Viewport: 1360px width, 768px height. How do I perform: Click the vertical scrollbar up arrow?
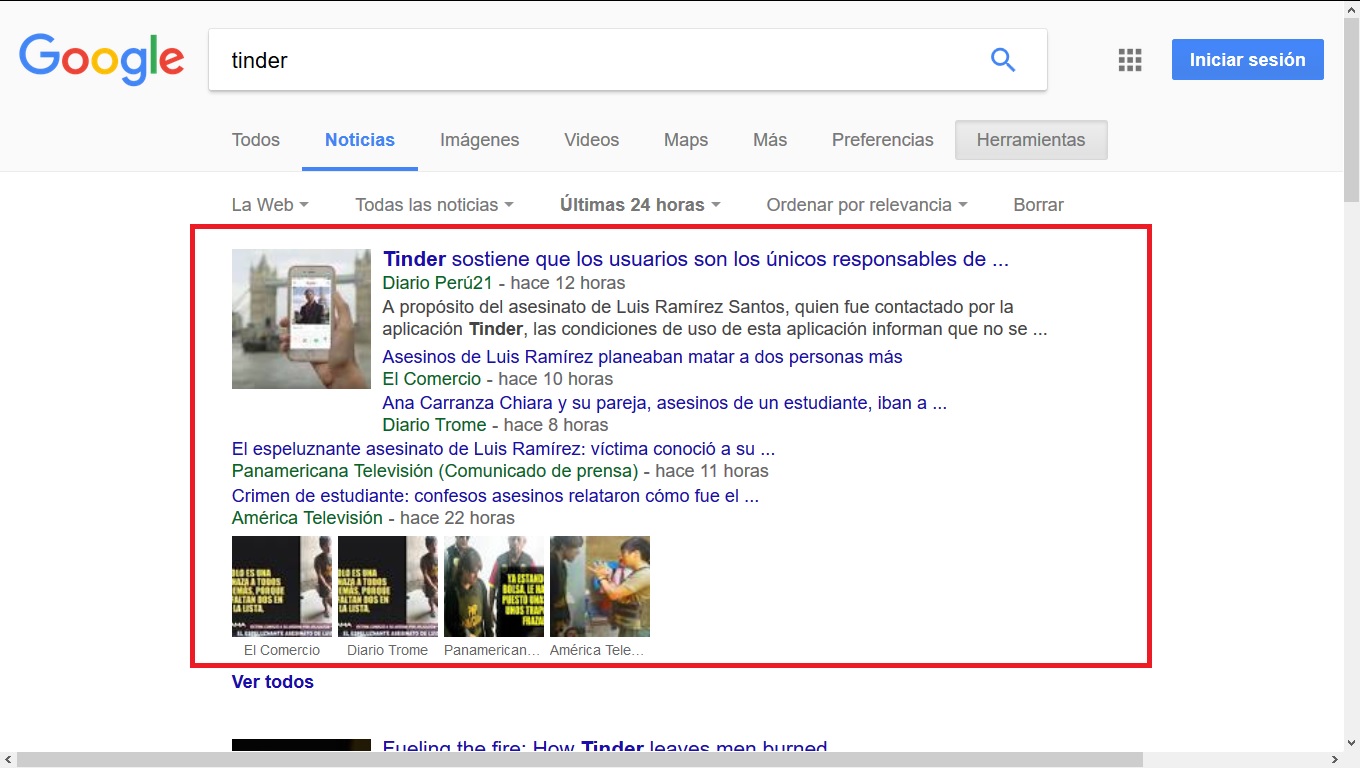(1351, 8)
